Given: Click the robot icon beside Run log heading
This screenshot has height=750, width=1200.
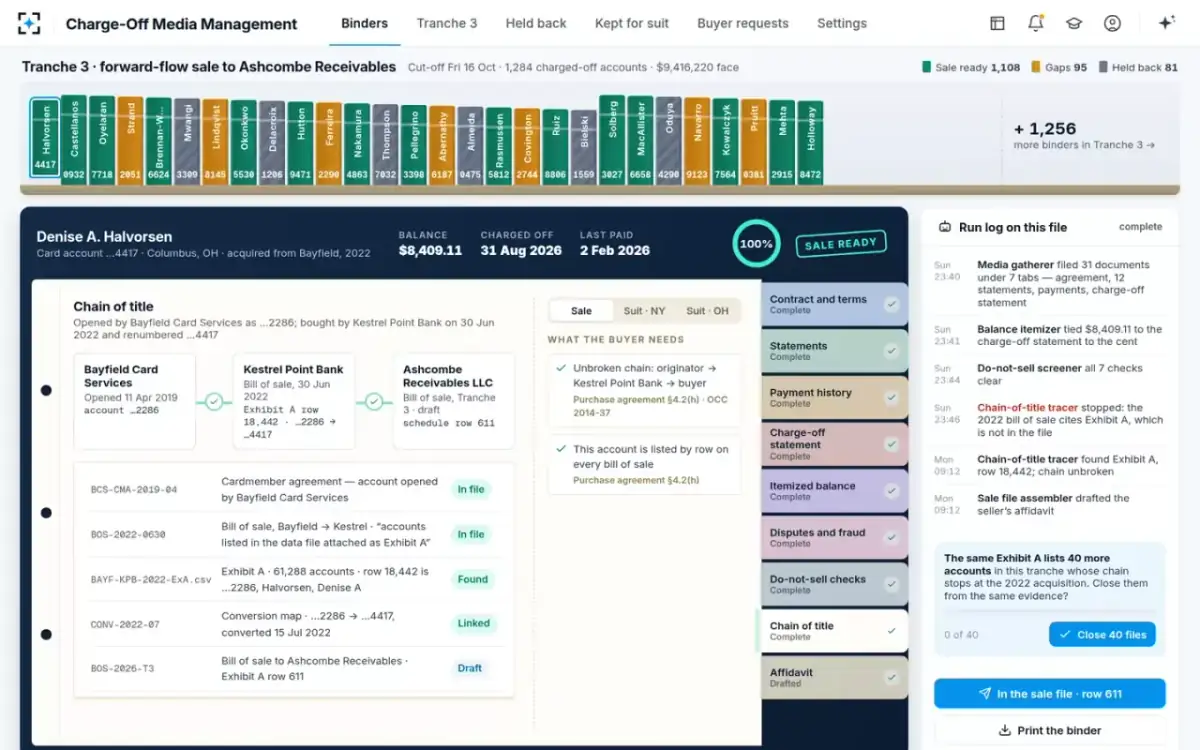Looking at the screenshot, I should coord(945,227).
